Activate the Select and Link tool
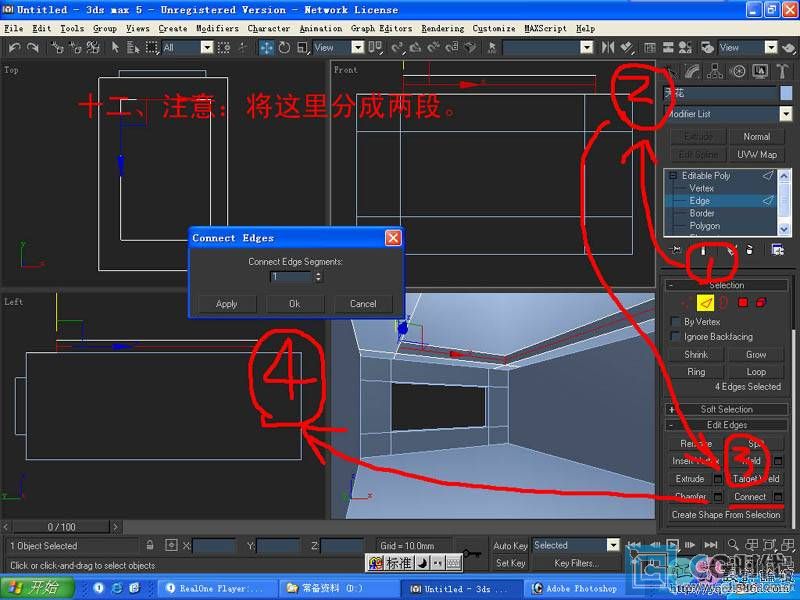800x600 pixels. (x=56, y=47)
